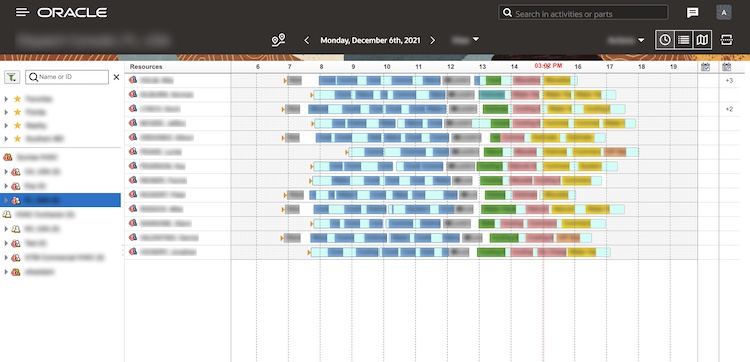This screenshot has width=750, height=362.
Task: Open the messages chat bubble icon
Action: pyautogui.click(x=692, y=13)
